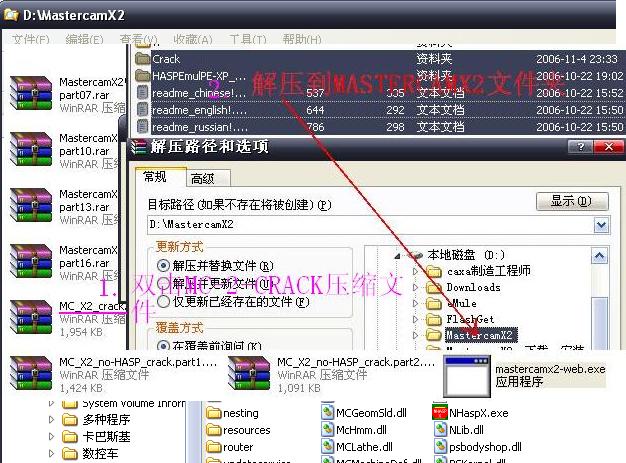This screenshot has width=626, height=463.
Task: Select the mastercamx2-web.exe application icon
Action: [x=467, y=376]
